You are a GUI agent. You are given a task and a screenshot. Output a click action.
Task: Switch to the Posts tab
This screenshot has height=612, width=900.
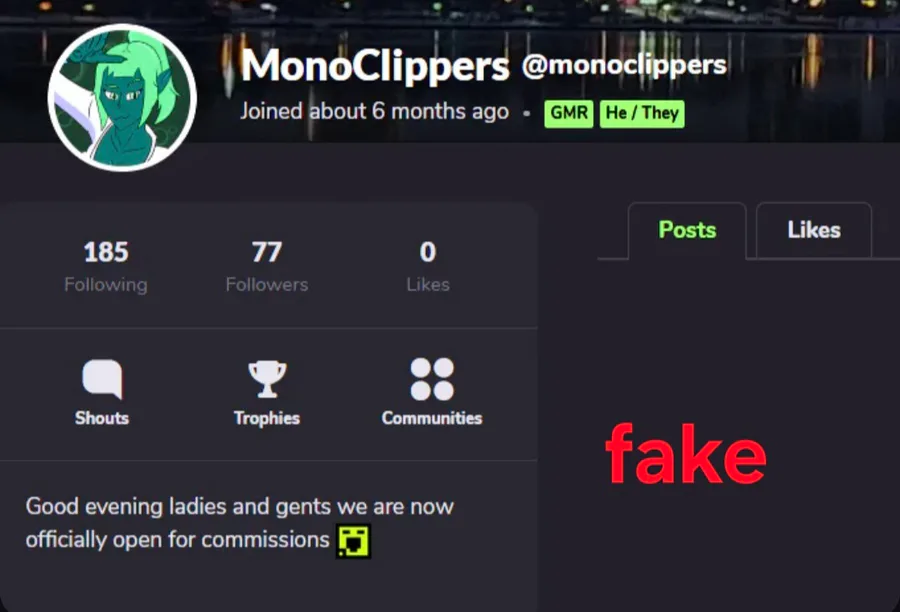(x=687, y=230)
